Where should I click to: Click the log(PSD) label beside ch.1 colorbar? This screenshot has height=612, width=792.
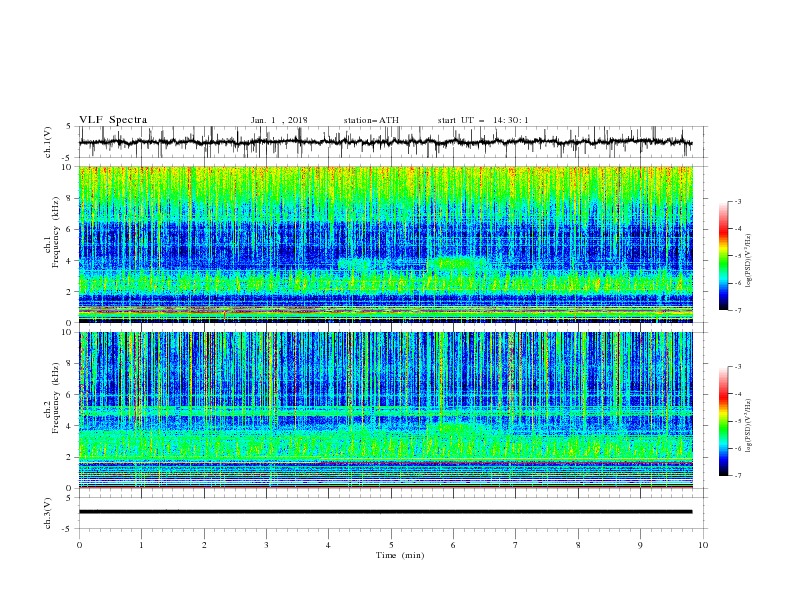pyautogui.click(x=749, y=261)
